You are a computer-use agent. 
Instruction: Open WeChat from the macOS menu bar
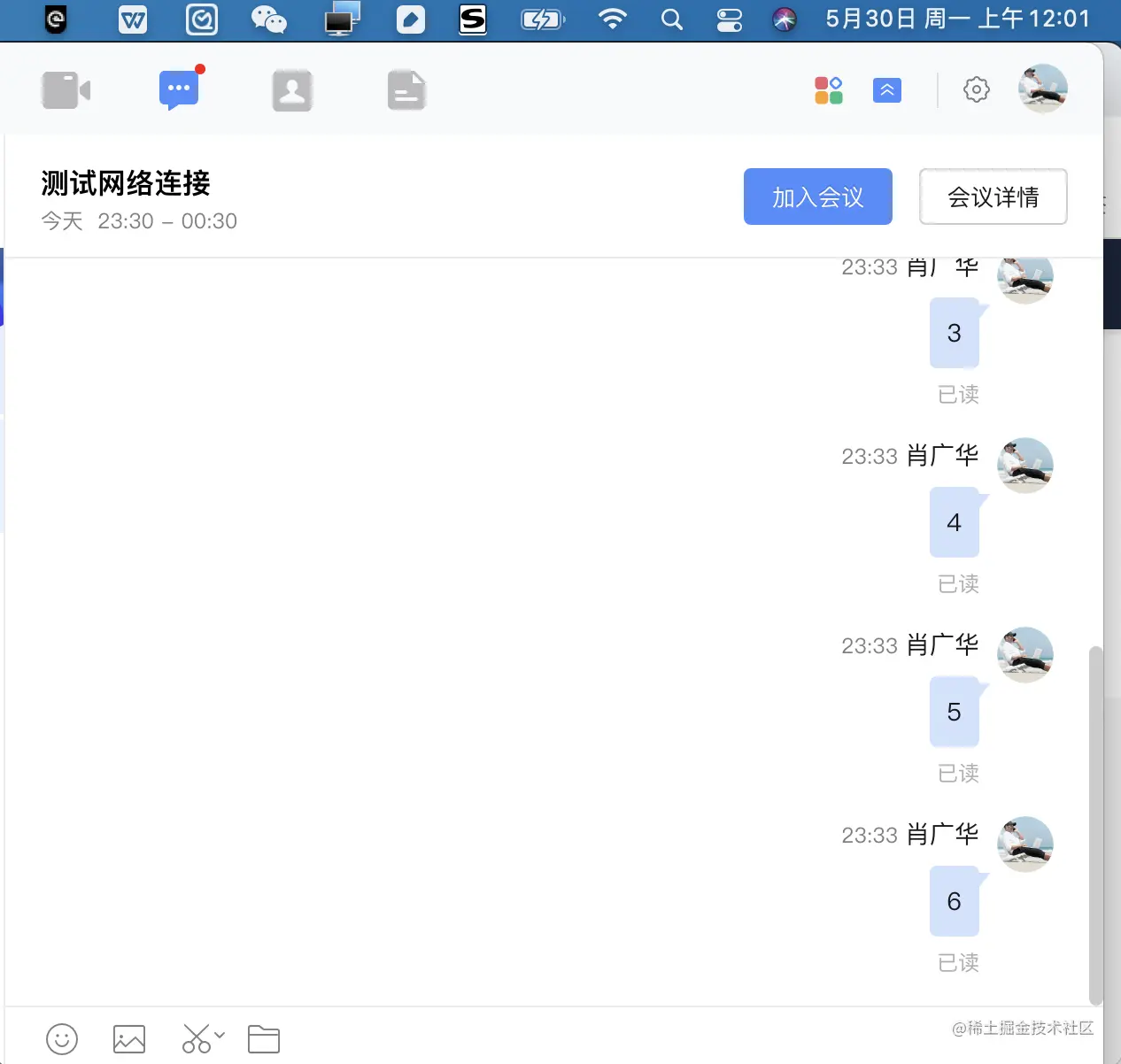click(x=268, y=19)
